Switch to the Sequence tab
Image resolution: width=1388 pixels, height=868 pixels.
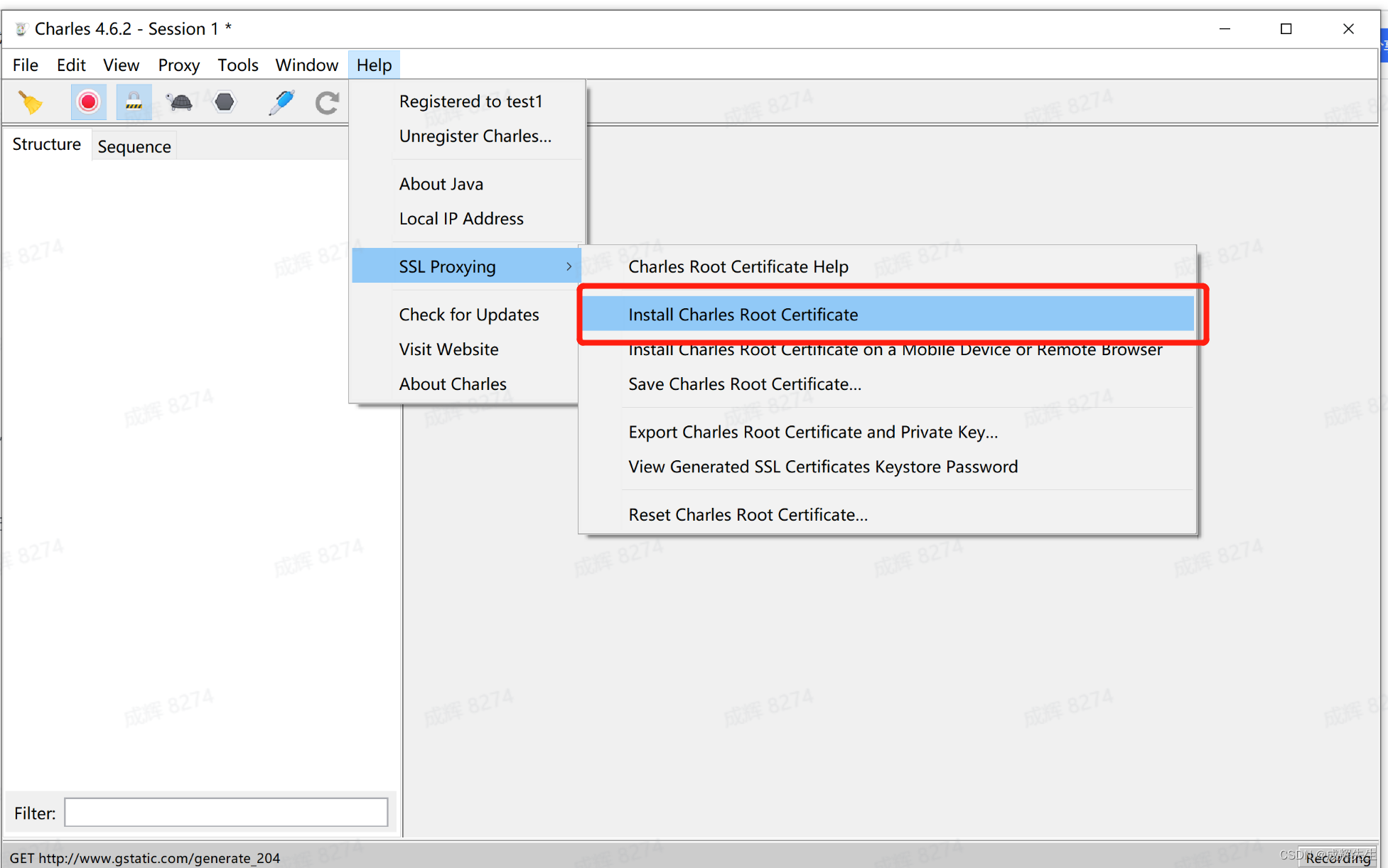click(x=134, y=146)
